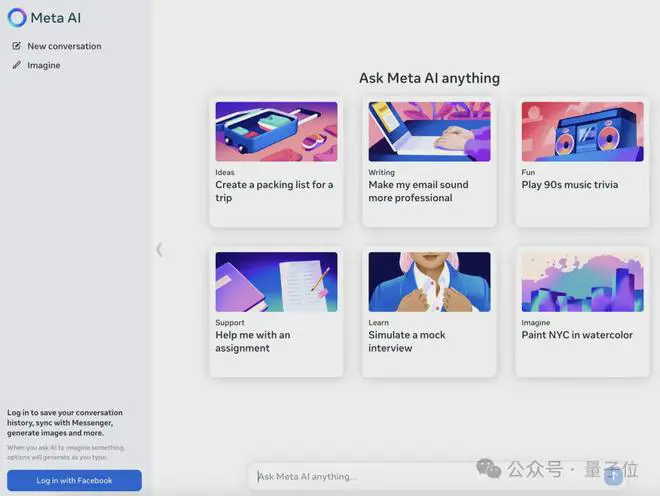Screen dimensions: 660x496
Task: Open New conversation in the sidebar
Action: (64, 46)
